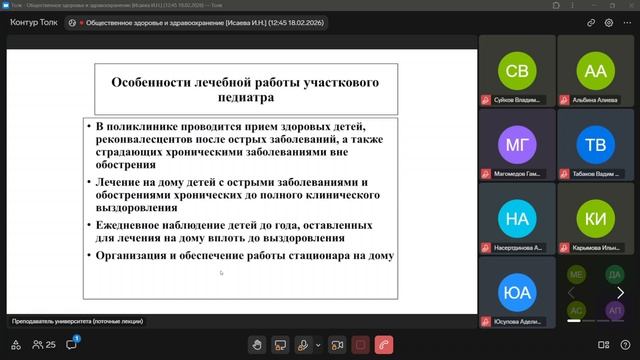This screenshot has width=640, height=360.
Task: Select participant tile СВ Суйков Владимир
Action: click(517, 71)
